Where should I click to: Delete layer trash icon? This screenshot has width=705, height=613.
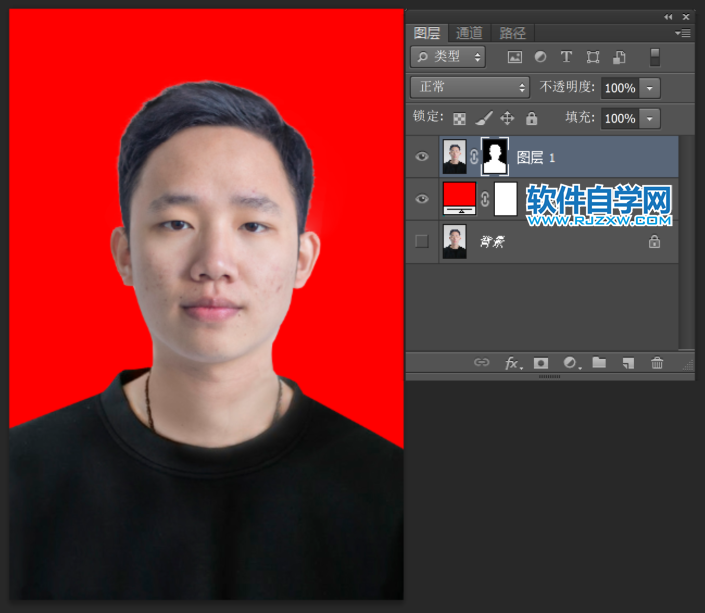[657, 362]
